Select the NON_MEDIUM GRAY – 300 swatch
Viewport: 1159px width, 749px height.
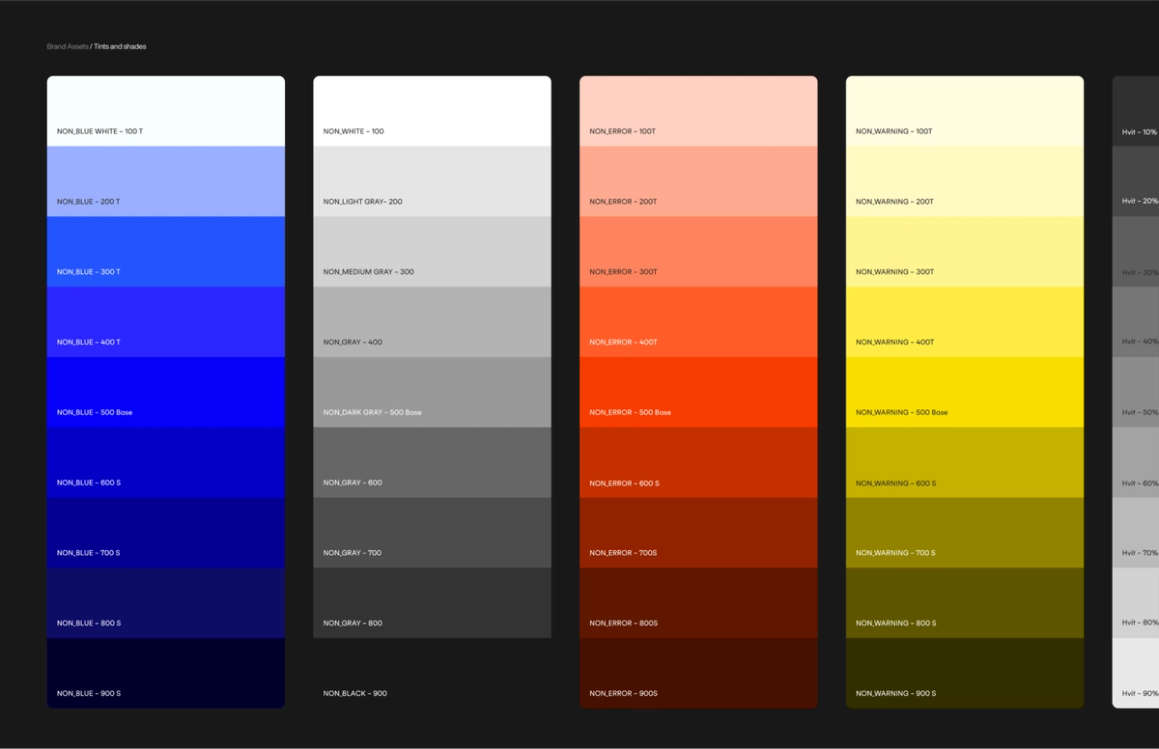[432, 250]
